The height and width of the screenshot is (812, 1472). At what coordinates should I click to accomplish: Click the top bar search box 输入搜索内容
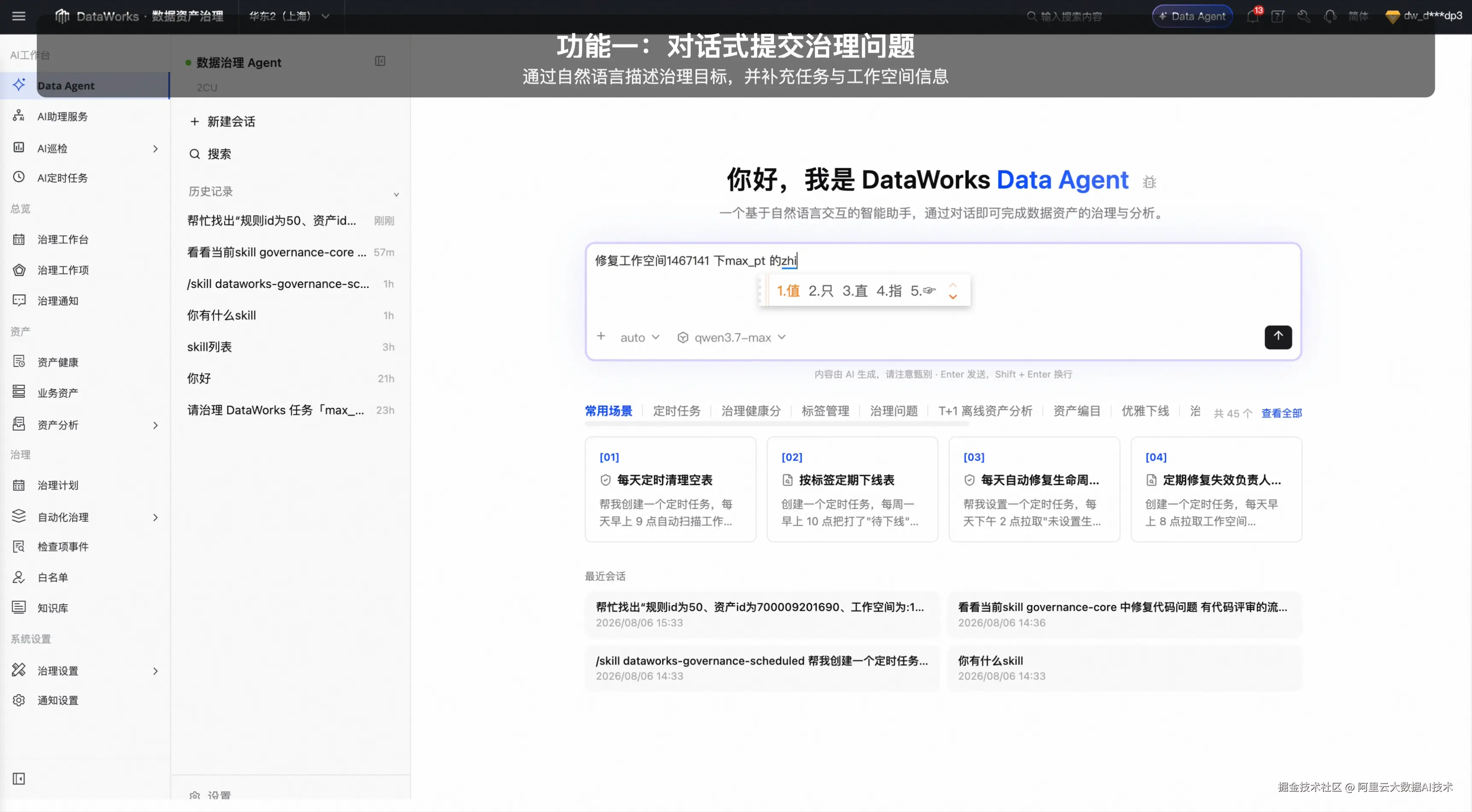pyautogui.click(x=1065, y=16)
